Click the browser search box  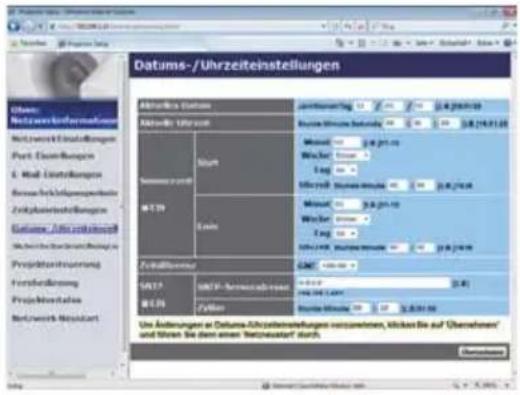point(435,26)
